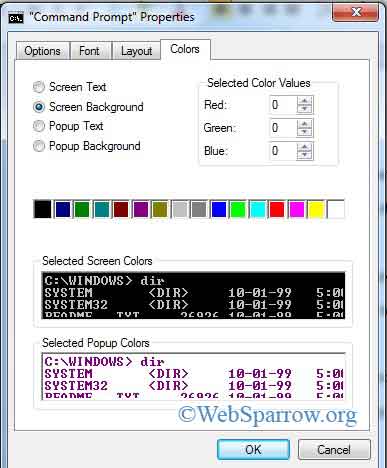The width and height of the screenshot is (387, 468).
Task: Pick the bright red color swatch
Action: 277,209
